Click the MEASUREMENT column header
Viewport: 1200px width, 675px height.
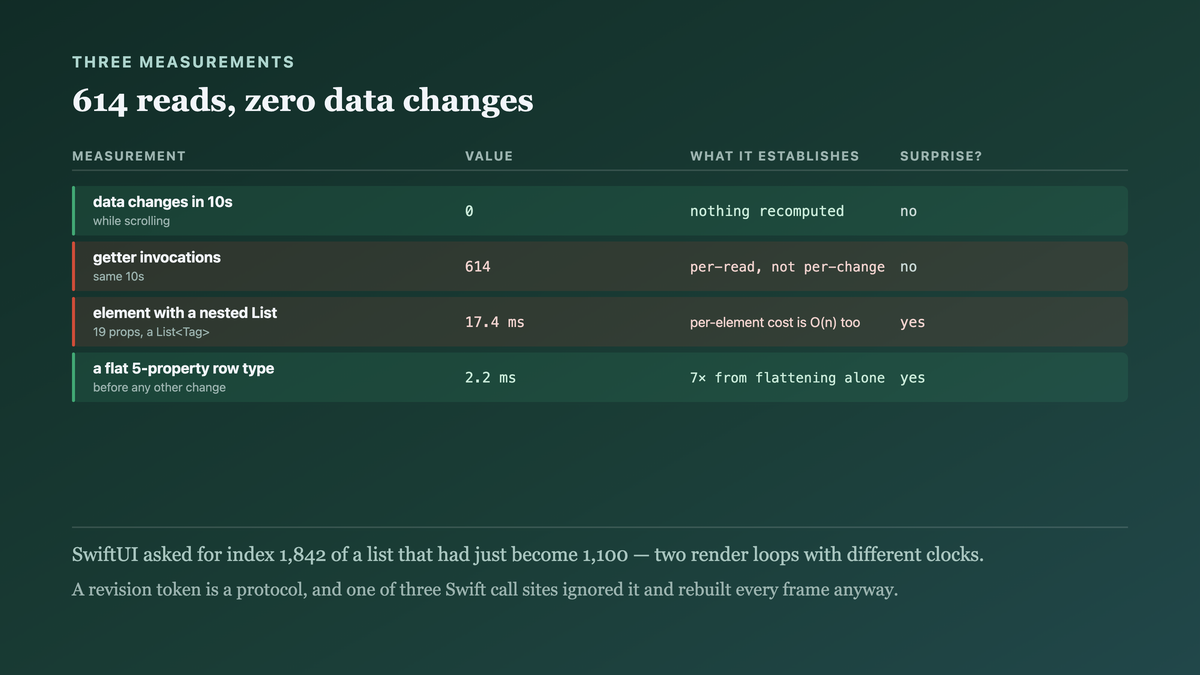point(129,156)
